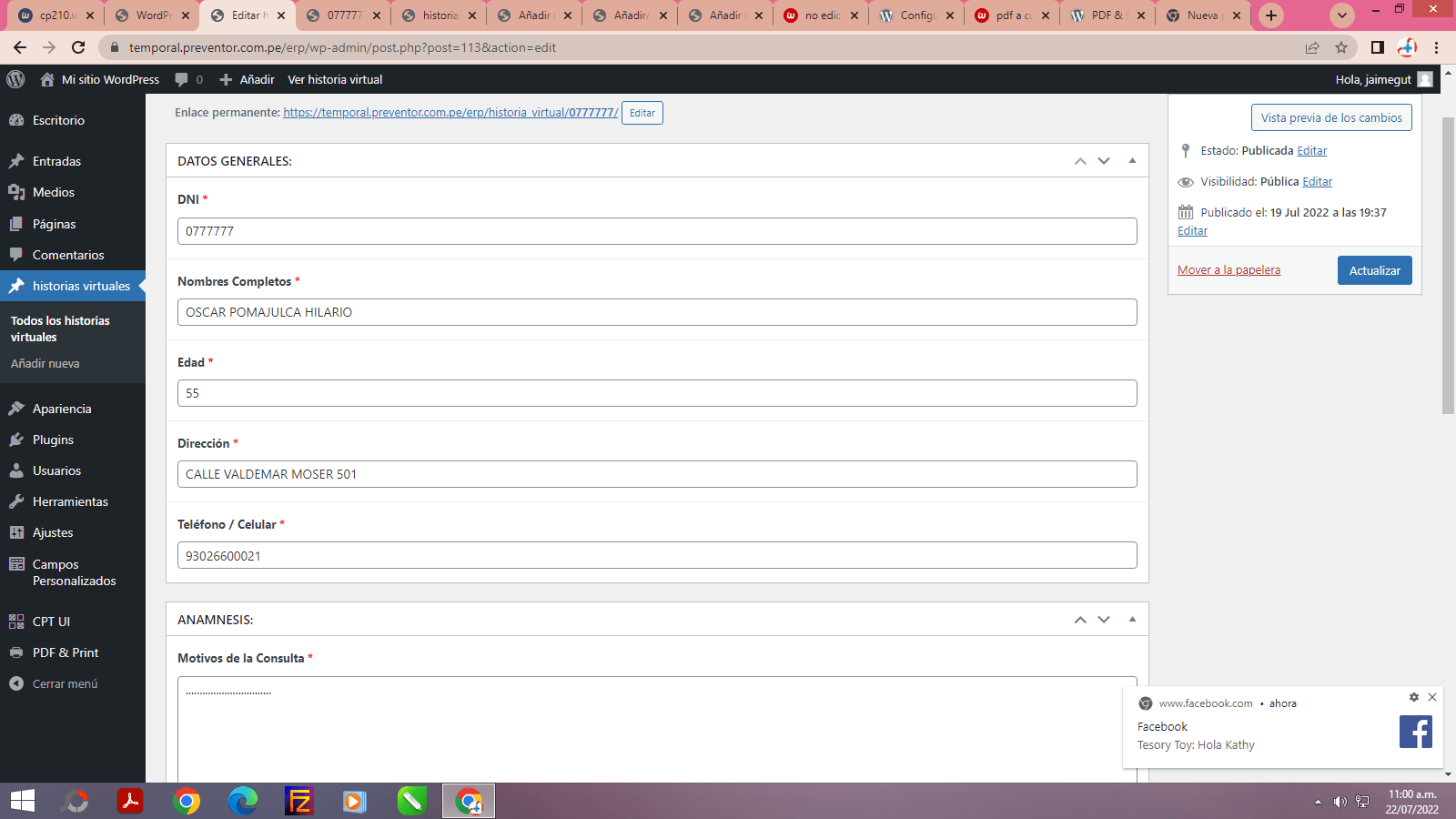
Task: Switch to the cp210 tab
Action: click(57, 15)
